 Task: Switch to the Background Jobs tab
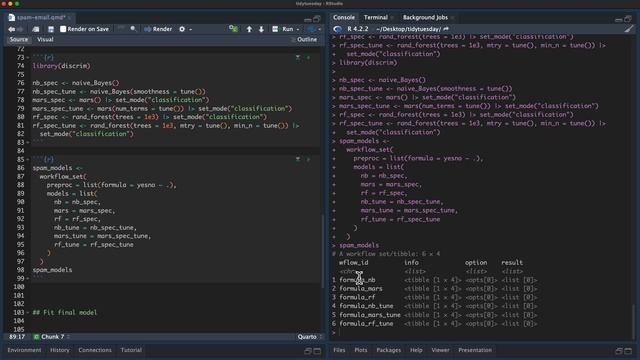pyautogui.click(x=425, y=18)
